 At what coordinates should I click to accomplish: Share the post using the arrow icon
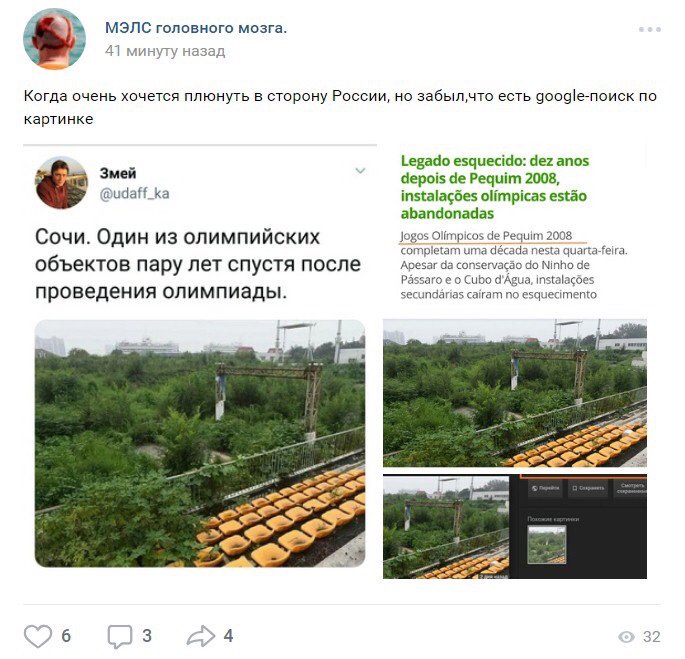point(201,636)
